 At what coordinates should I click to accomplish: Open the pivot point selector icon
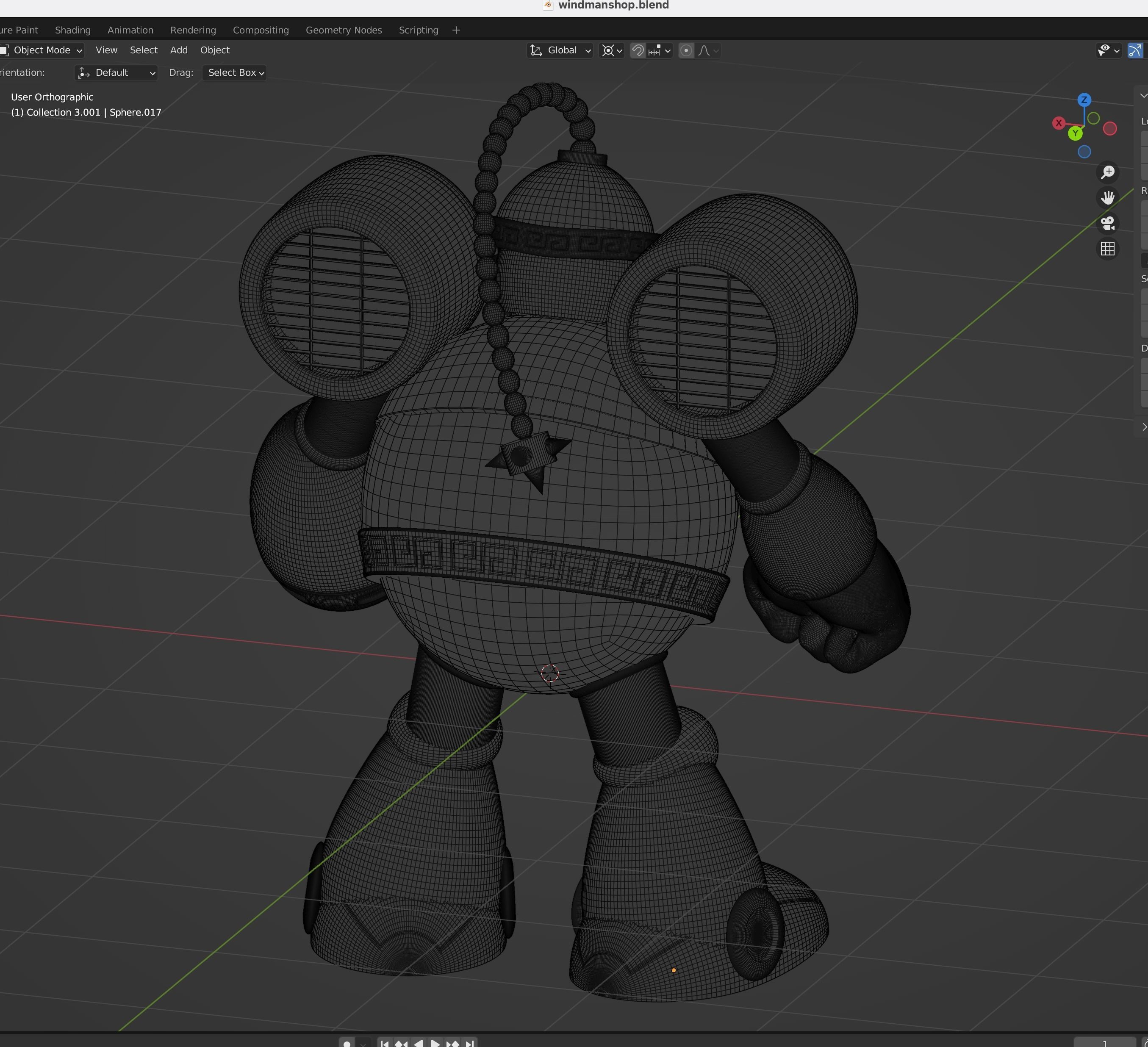pos(613,51)
